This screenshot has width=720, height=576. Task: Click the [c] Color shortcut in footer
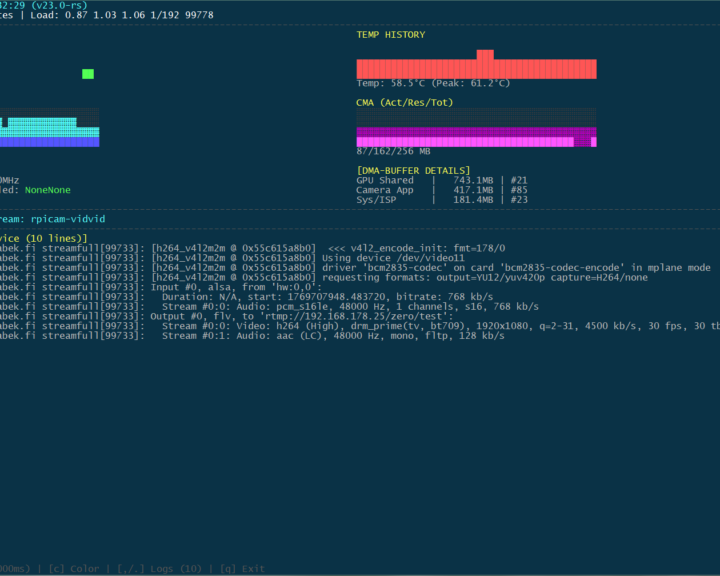coord(72,569)
